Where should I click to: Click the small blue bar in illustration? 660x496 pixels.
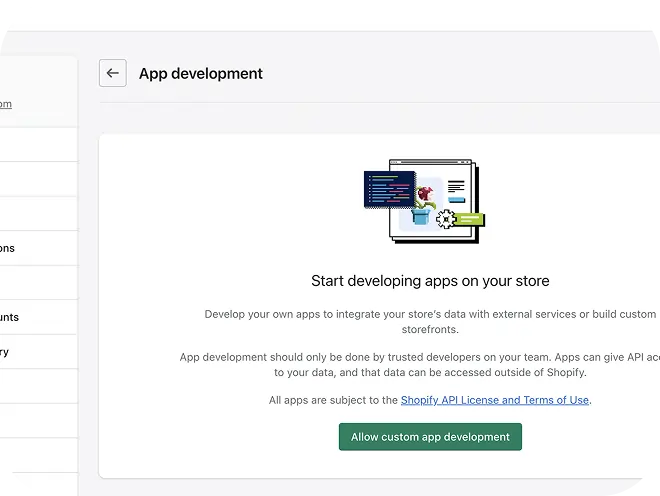click(x=456, y=200)
